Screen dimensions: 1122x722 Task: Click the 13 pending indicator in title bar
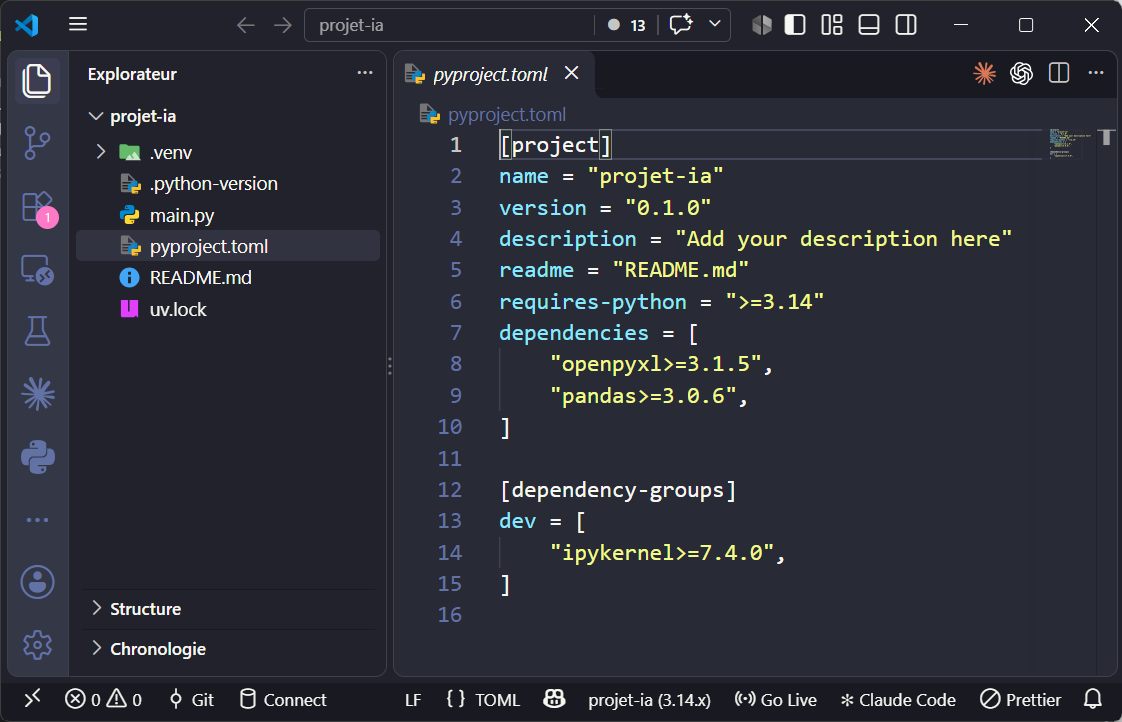click(627, 25)
